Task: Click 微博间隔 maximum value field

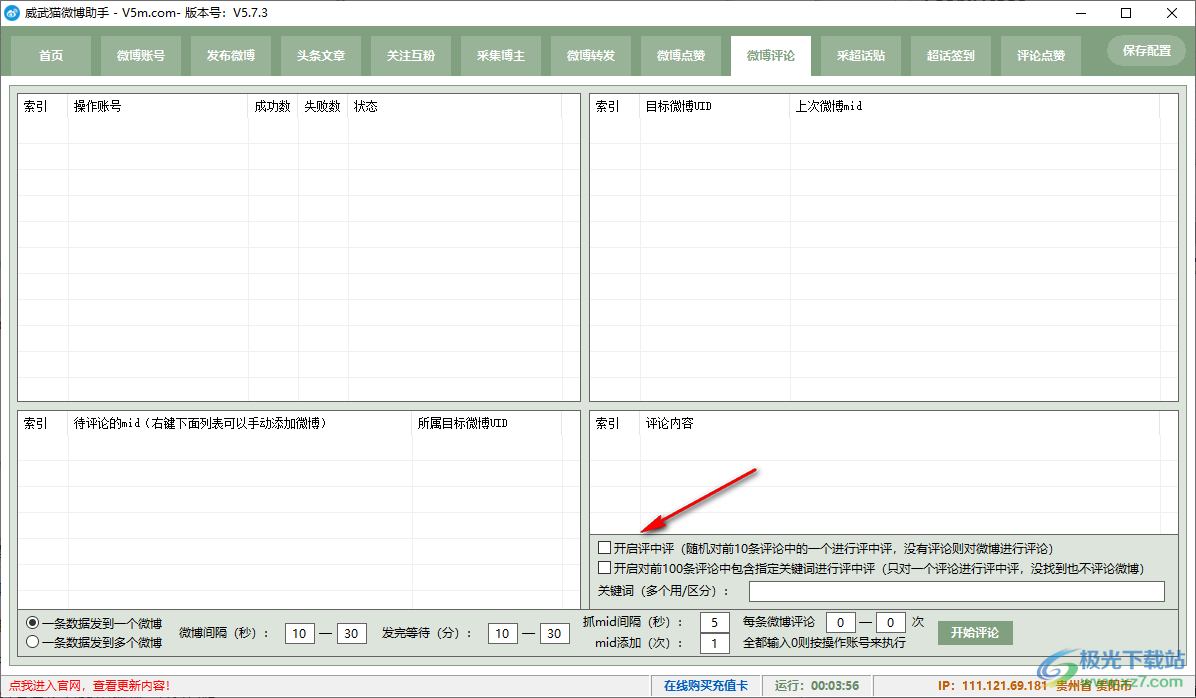Action: tap(352, 633)
